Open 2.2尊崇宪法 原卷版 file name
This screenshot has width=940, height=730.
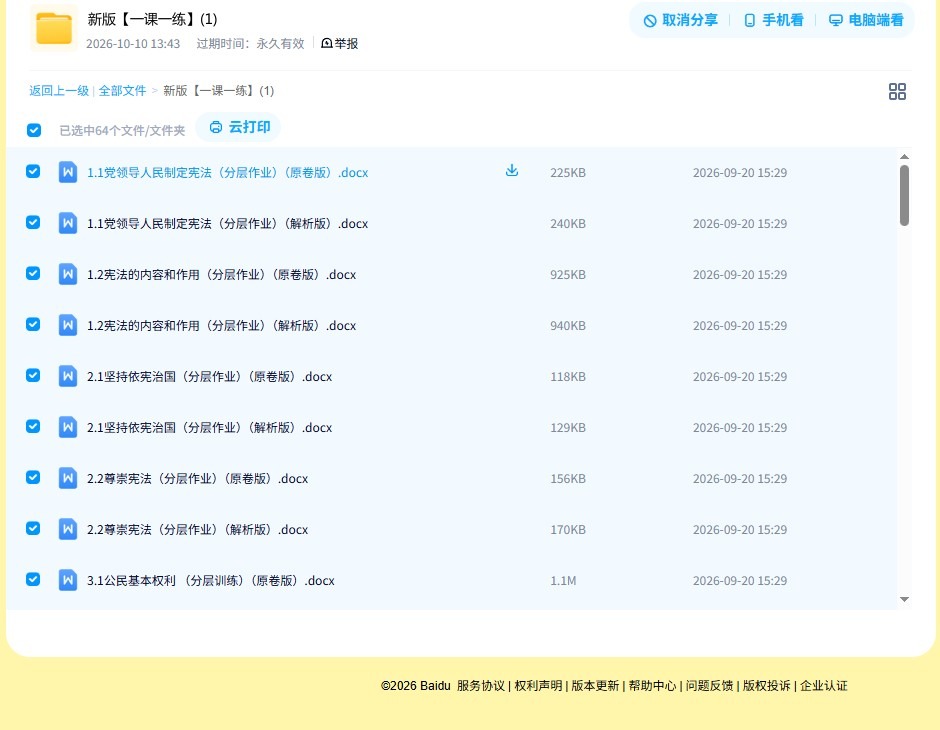(197, 478)
